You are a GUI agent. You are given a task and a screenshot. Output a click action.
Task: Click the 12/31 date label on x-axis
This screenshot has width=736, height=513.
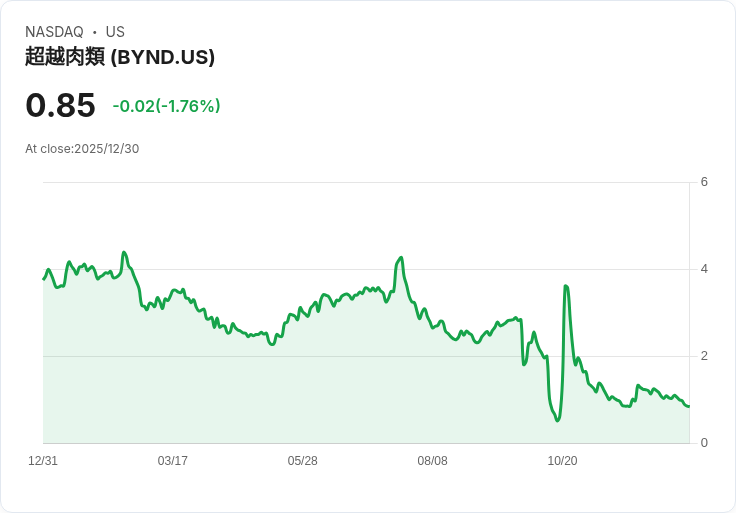43,461
